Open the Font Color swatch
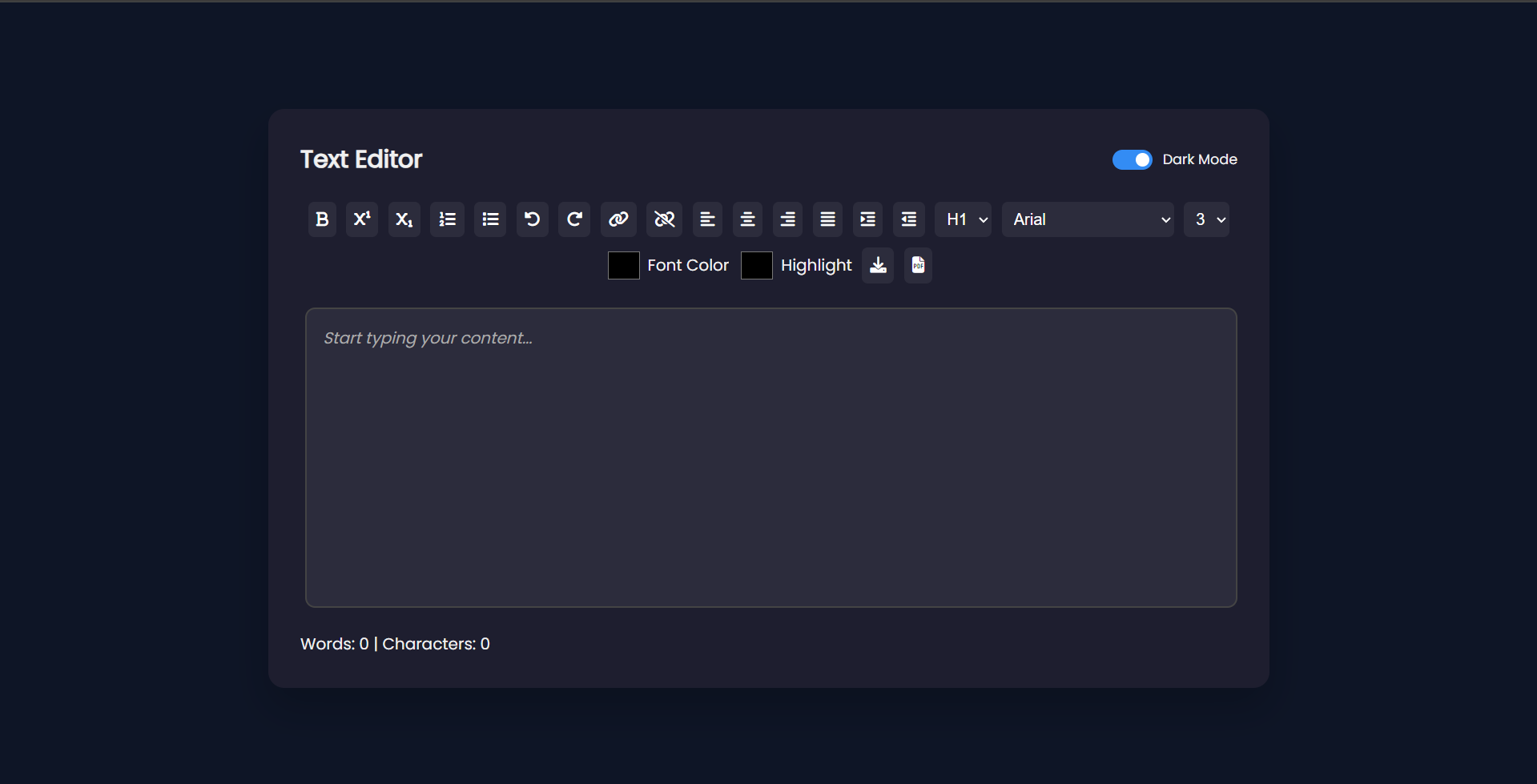Screen dimensions: 1537x784 624,266
